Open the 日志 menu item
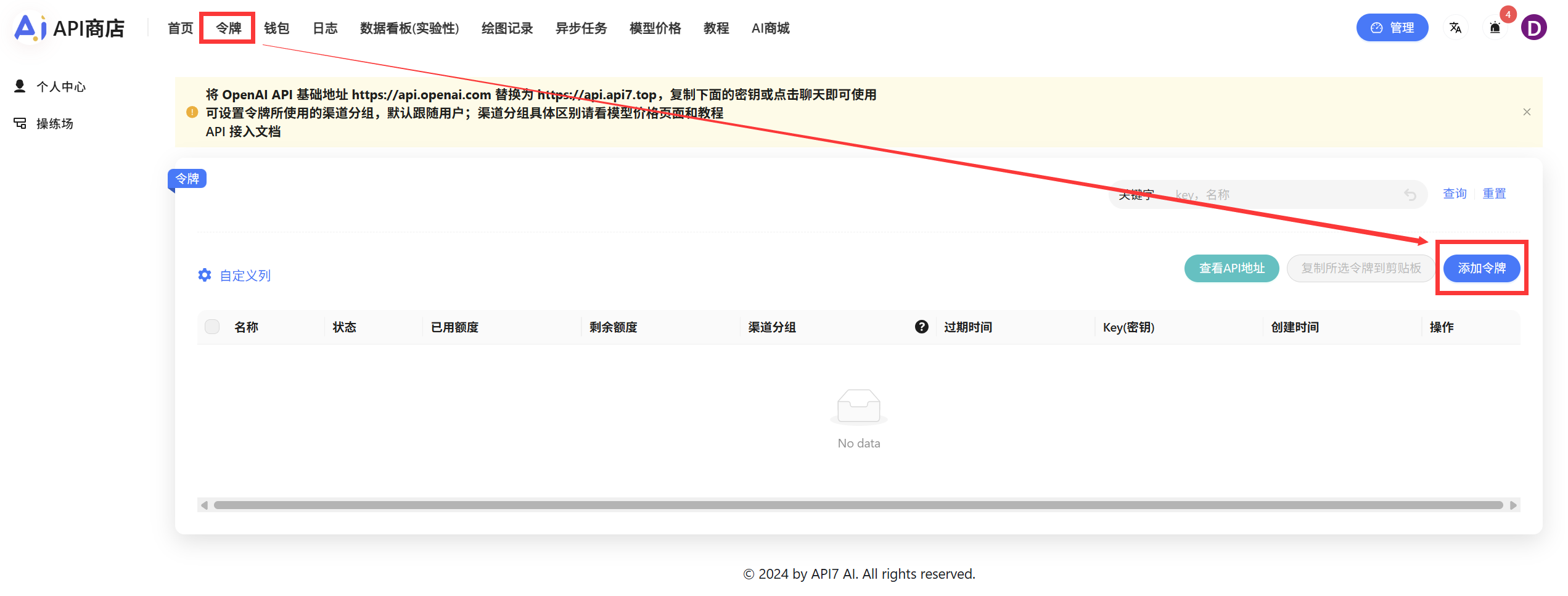This screenshot has height=596, width=1568. pos(324,28)
